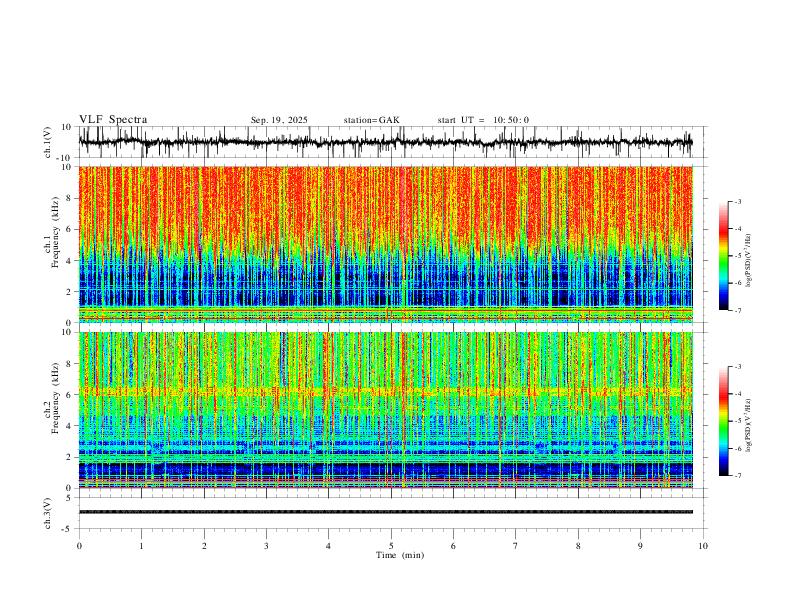Click the time axis tick label "0"

79,546
